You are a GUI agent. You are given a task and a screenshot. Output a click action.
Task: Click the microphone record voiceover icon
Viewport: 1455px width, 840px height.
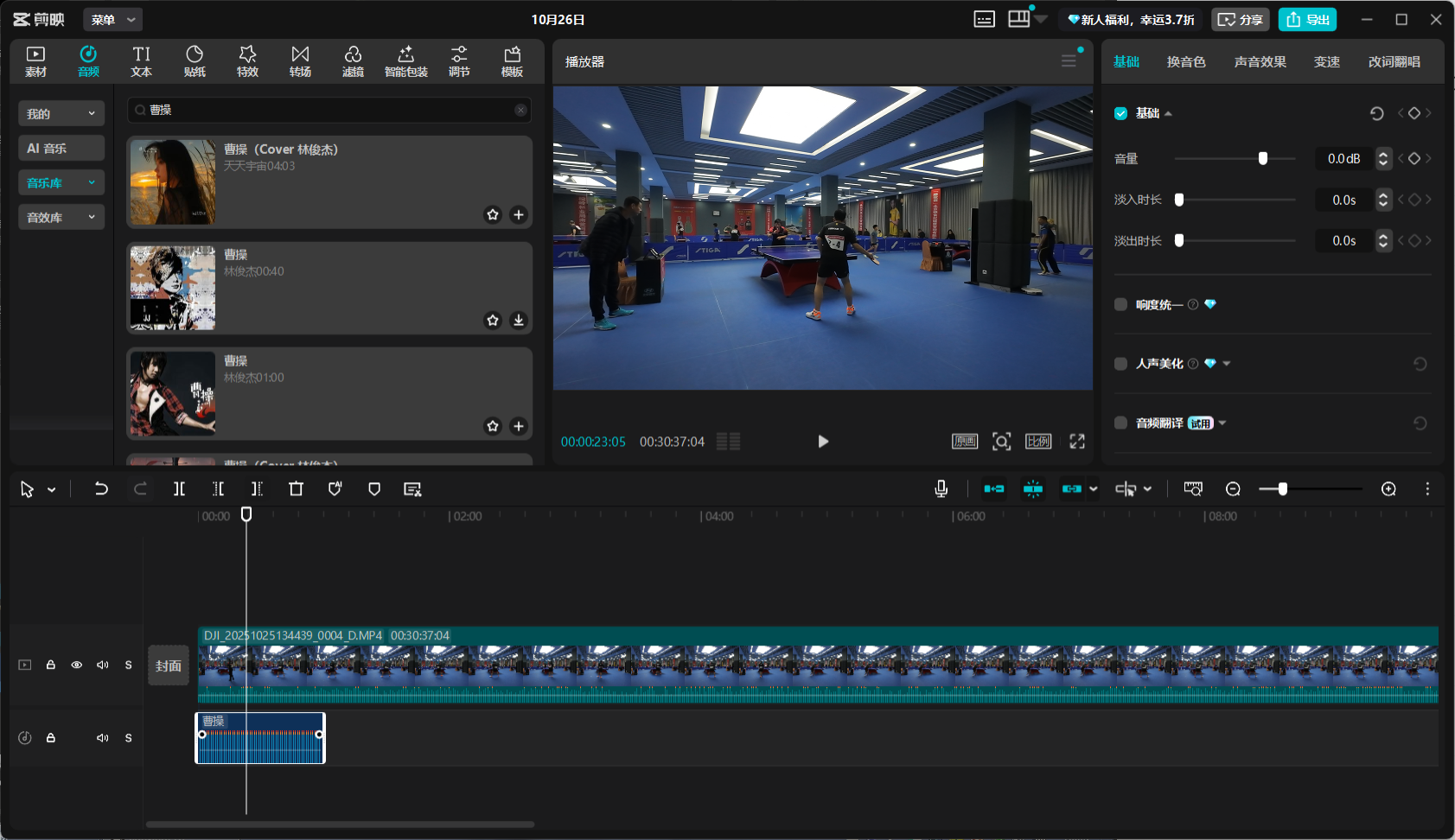(x=941, y=489)
